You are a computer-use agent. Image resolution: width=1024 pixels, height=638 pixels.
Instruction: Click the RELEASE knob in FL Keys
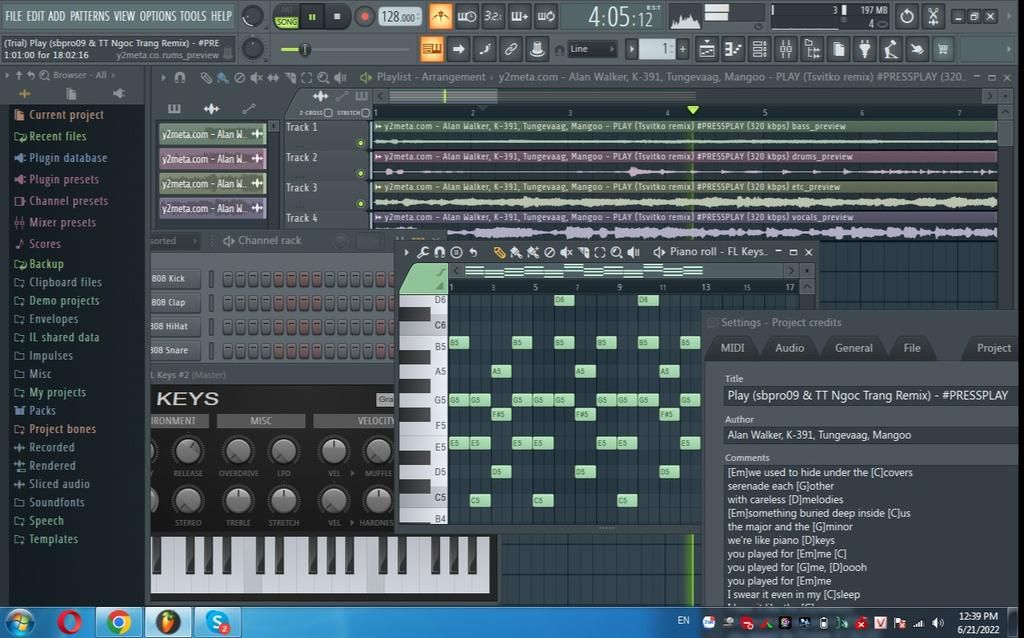[x=188, y=451]
